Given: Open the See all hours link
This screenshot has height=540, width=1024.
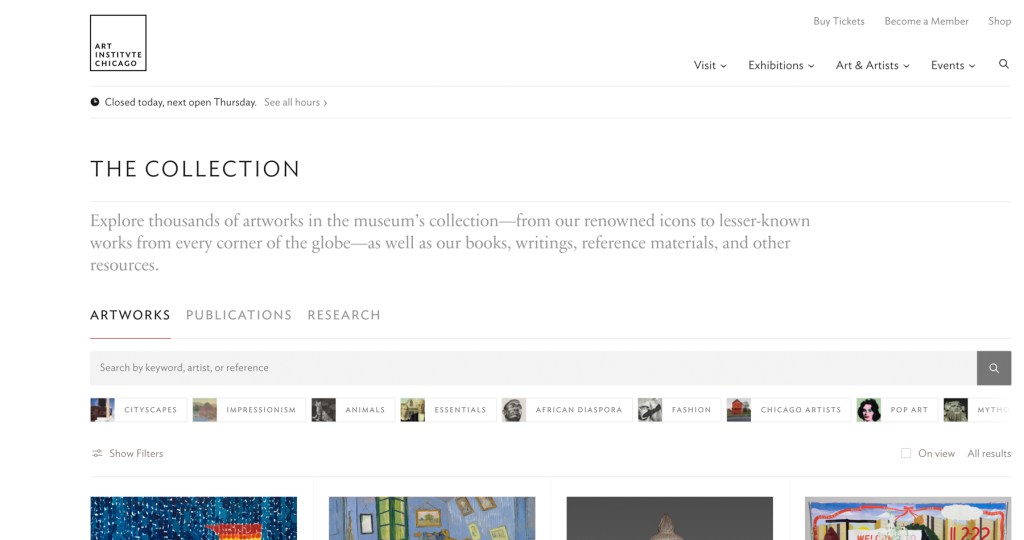Looking at the screenshot, I should (295, 102).
